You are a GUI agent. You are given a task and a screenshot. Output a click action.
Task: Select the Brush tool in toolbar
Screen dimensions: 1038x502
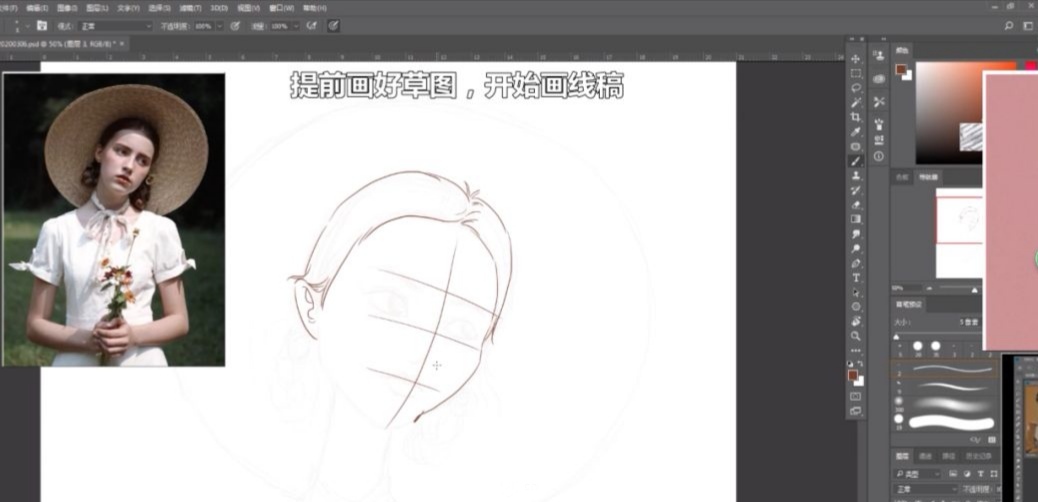click(x=856, y=161)
